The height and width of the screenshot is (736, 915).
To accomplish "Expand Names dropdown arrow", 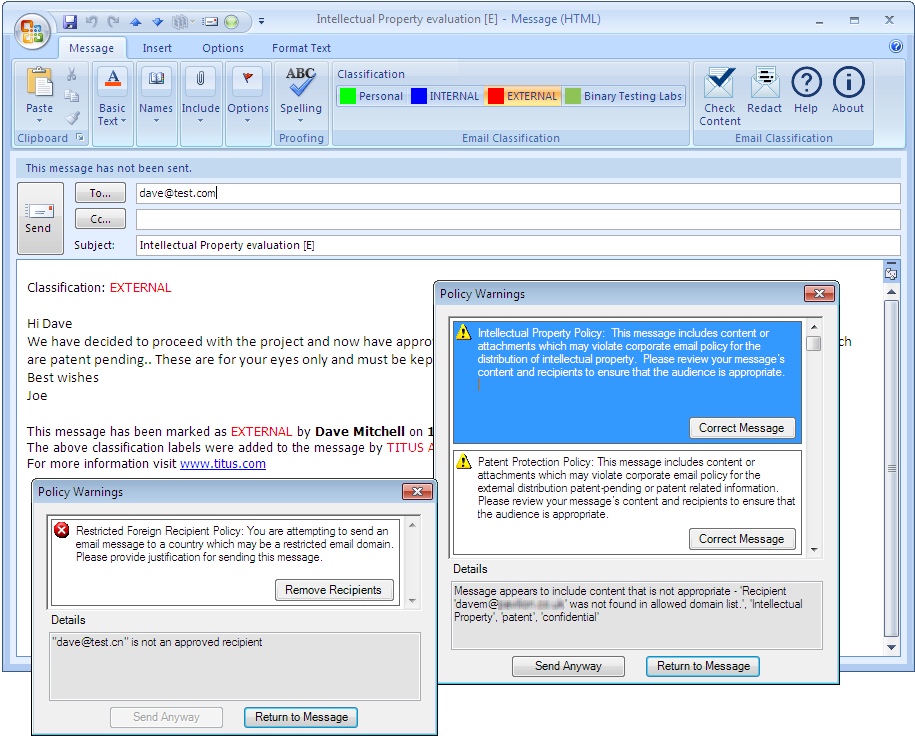I will 156,121.
